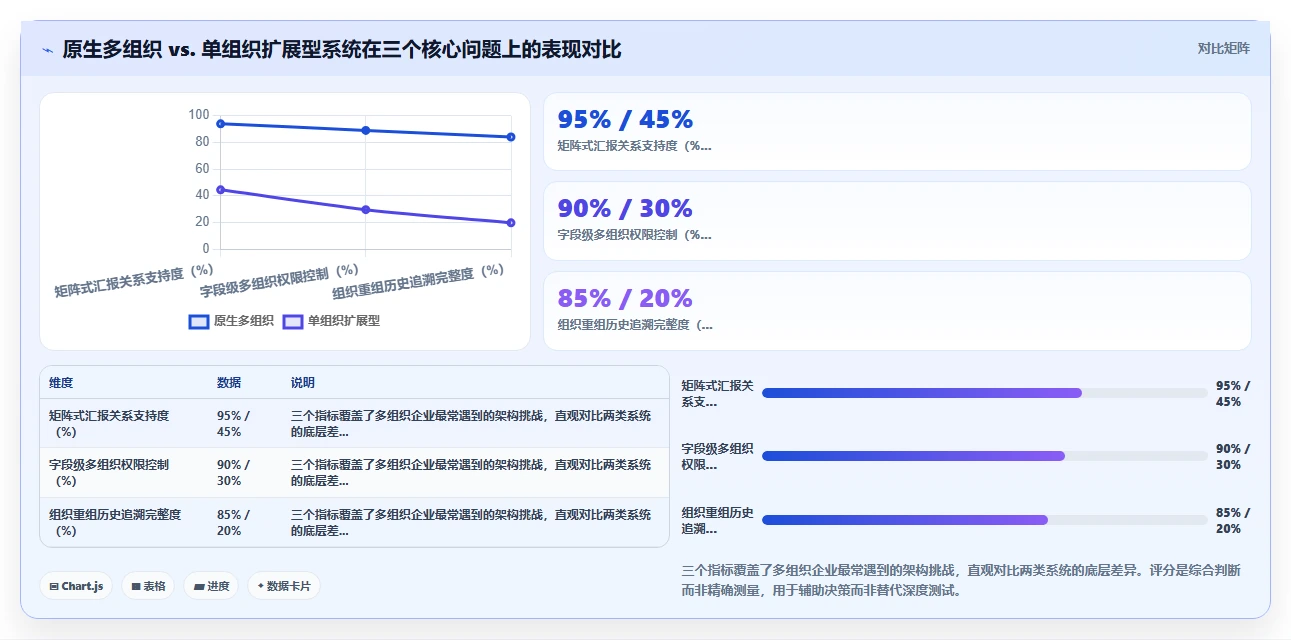
Task: Click progress label 矩阵式汇报关系支…
Action: (717, 394)
